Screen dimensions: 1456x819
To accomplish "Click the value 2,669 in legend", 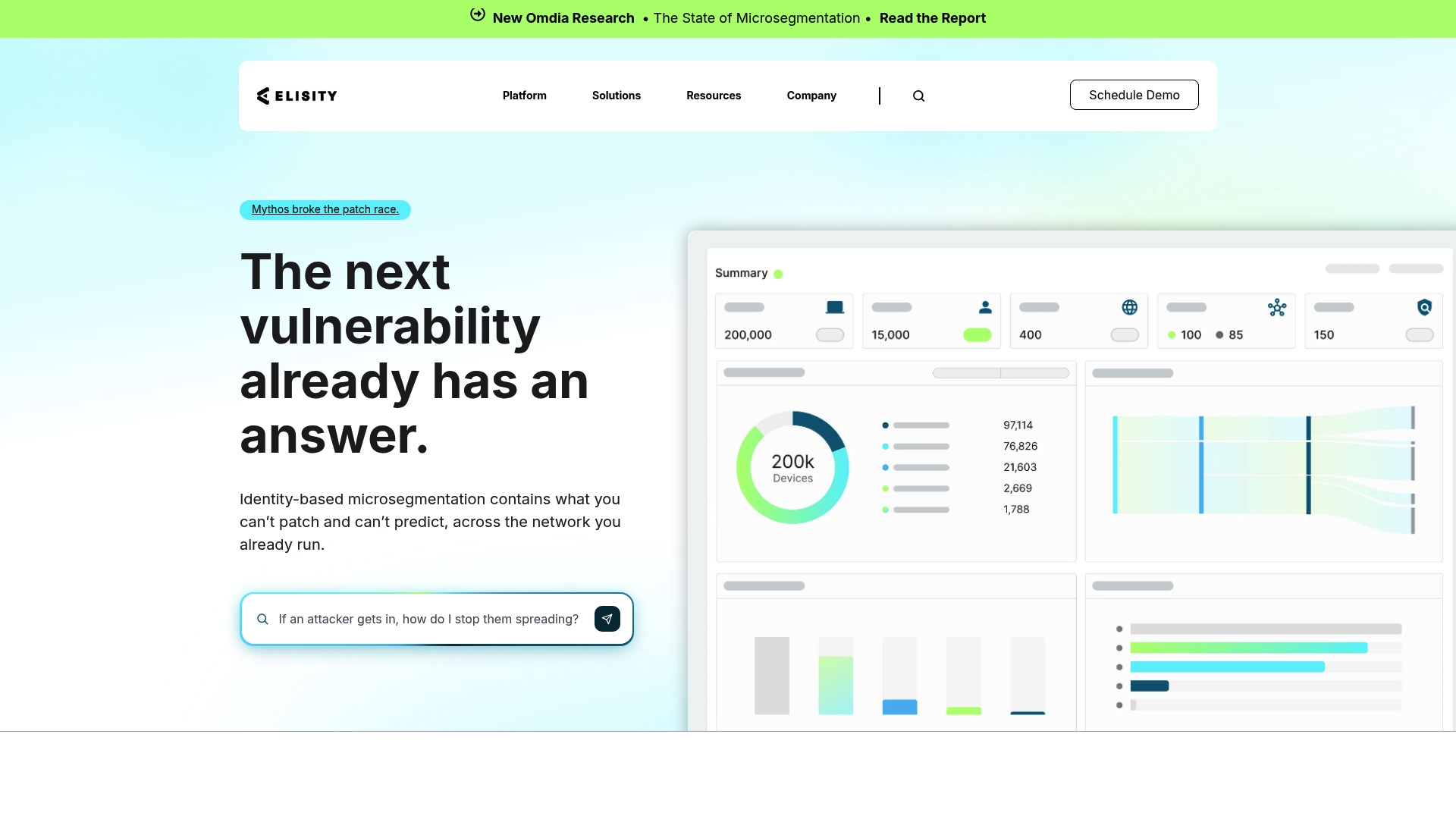I will pyautogui.click(x=1017, y=488).
